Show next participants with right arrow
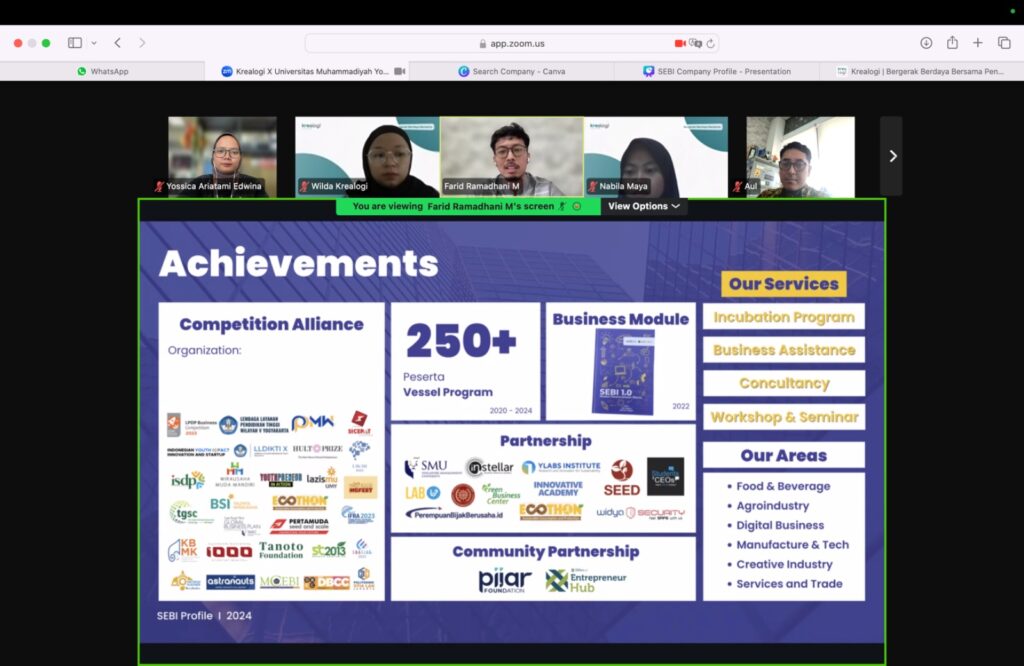This screenshot has width=1024, height=666. click(892, 156)
